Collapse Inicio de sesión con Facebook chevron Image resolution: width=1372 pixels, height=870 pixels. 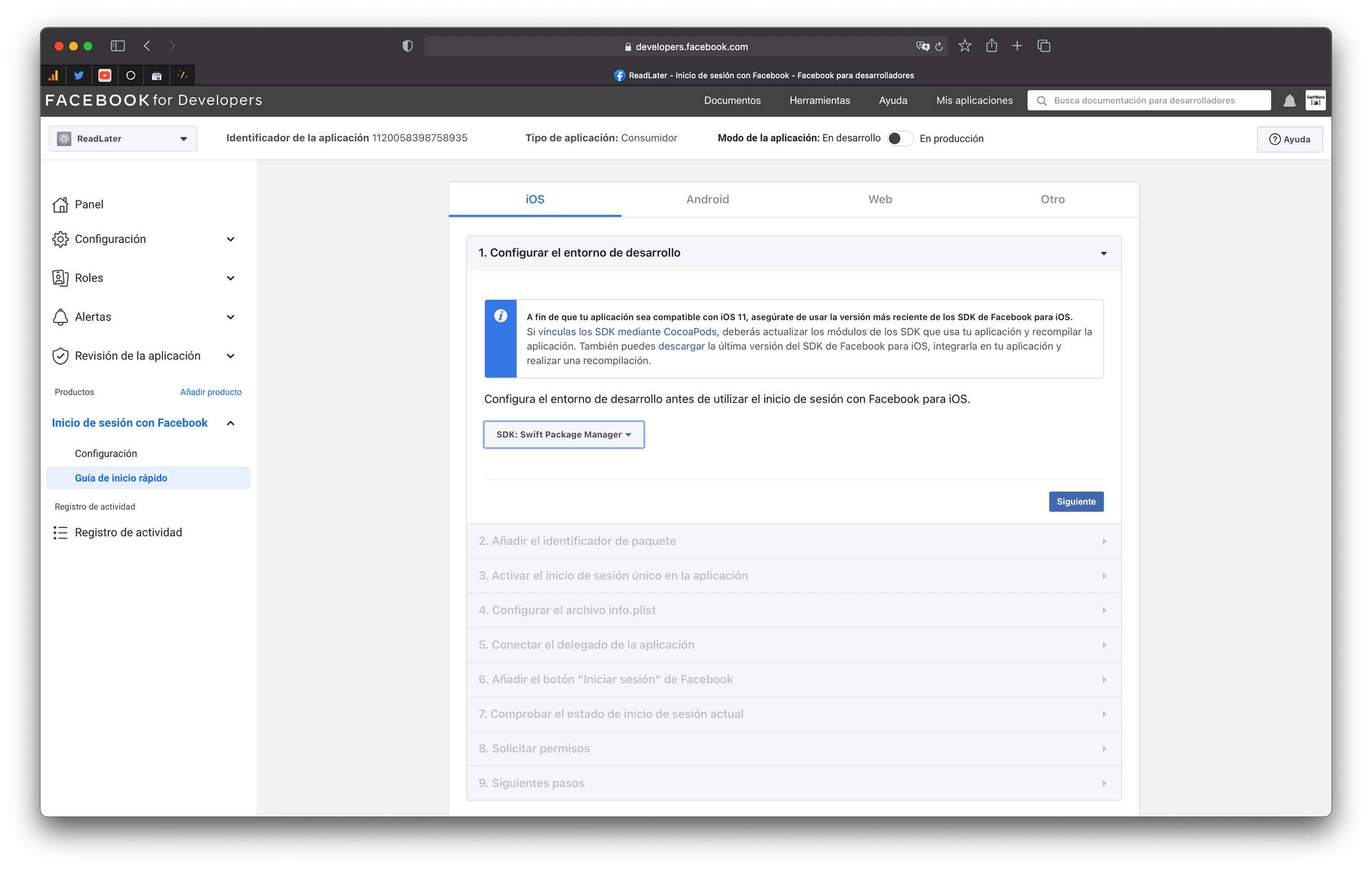pos(230,423)
